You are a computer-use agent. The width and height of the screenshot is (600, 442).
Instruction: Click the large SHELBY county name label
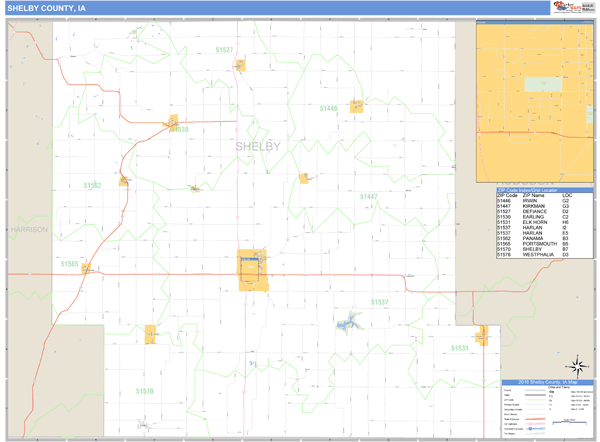258,146
